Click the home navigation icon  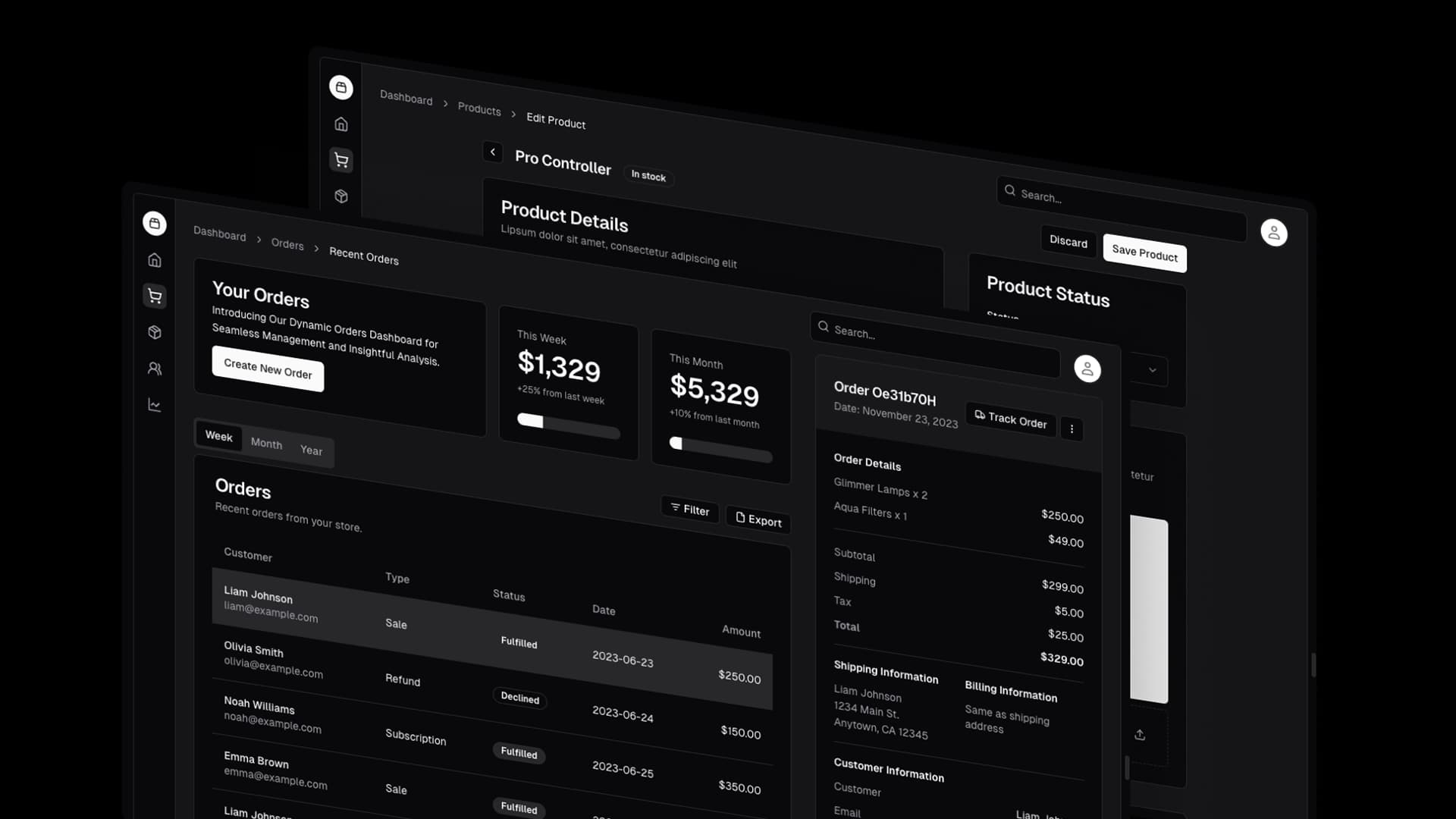(154, 259)
